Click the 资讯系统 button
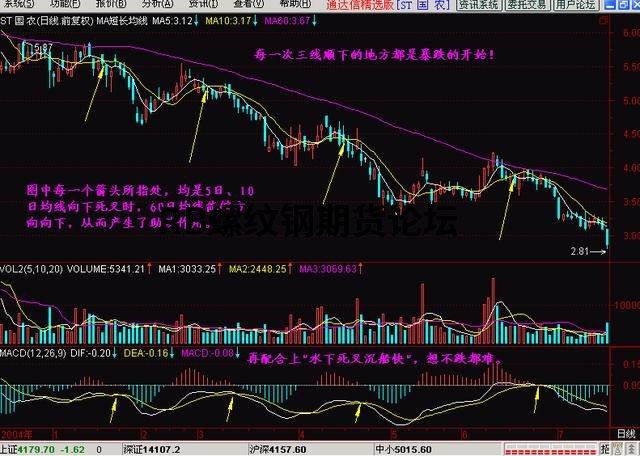 tap(478, 4)
